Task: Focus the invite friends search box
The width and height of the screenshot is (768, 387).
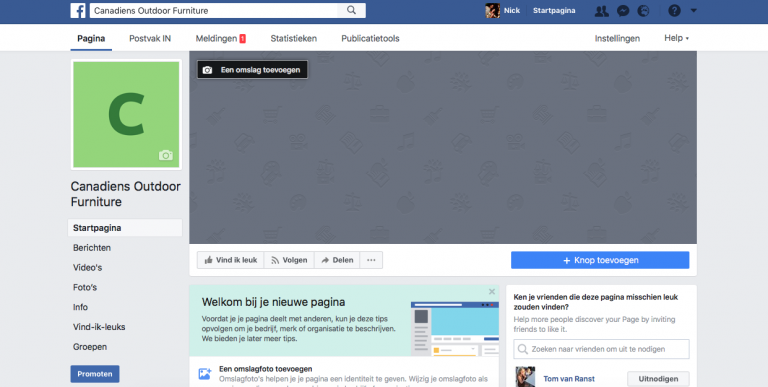Action: click(x=601, y=349)
